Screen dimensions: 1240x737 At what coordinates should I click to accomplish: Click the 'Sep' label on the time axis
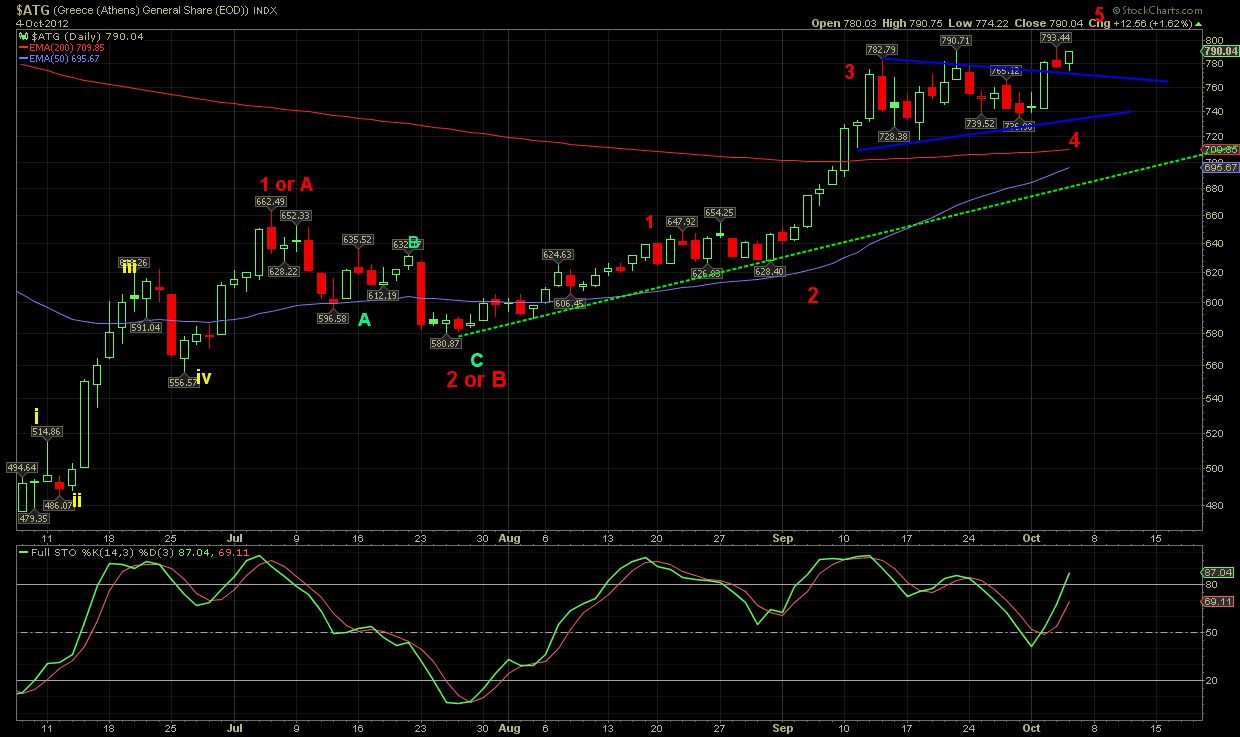point(783,537)
